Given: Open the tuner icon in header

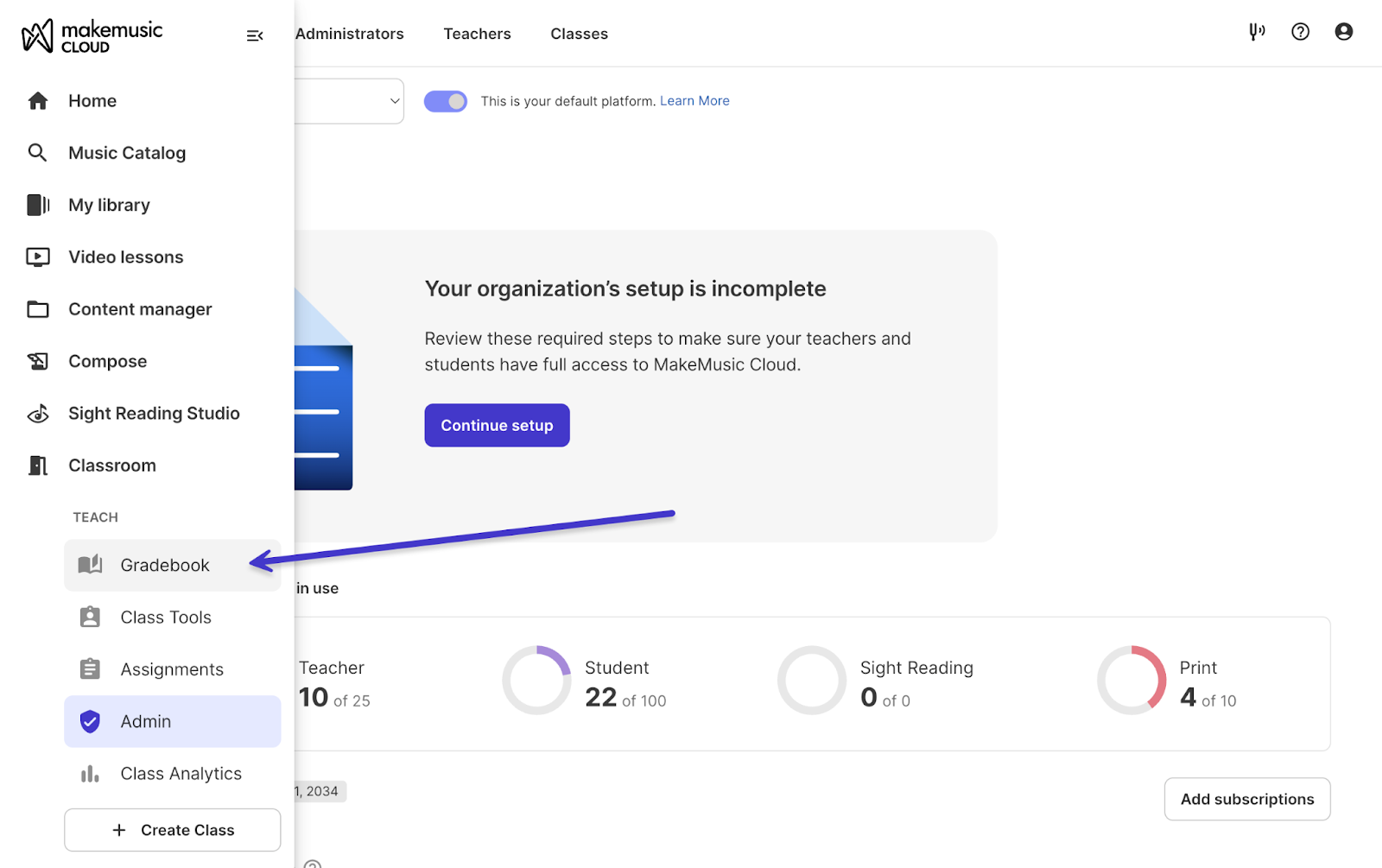Looking at the screenshot, I should (x=1257, y=32).
